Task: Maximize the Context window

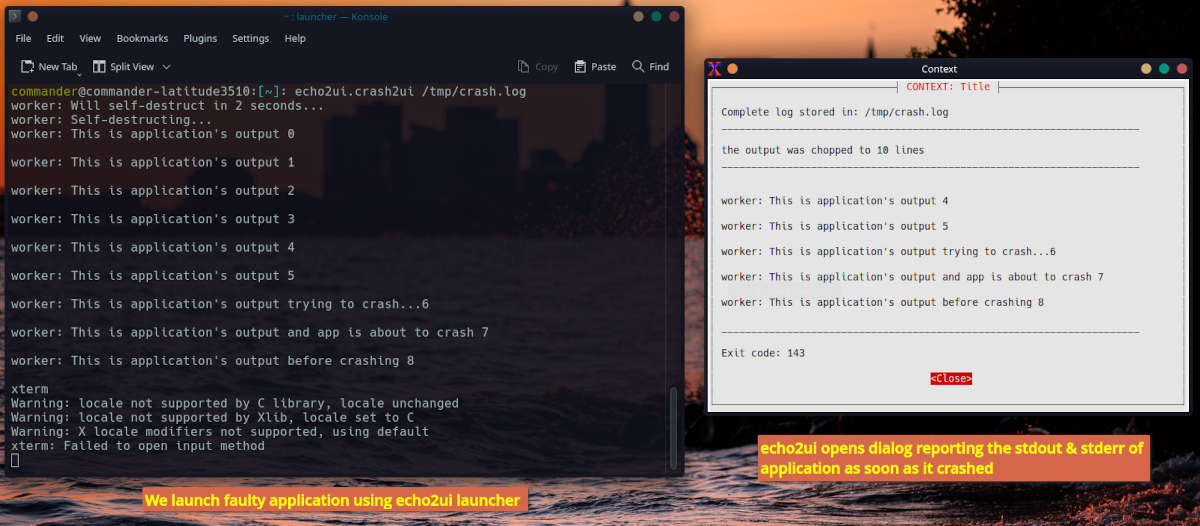Action: (x=1163, y=69)
